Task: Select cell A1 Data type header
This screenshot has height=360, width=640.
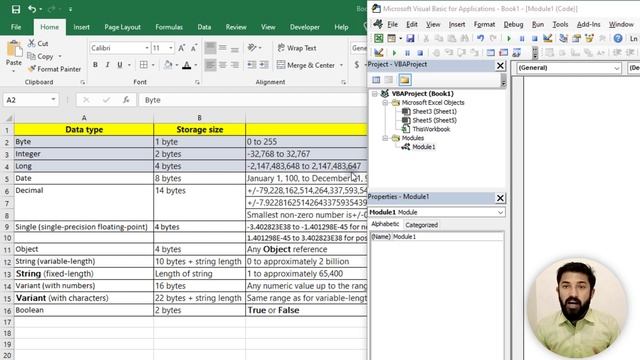Action: pyautogui.click(x=84, y=130)
